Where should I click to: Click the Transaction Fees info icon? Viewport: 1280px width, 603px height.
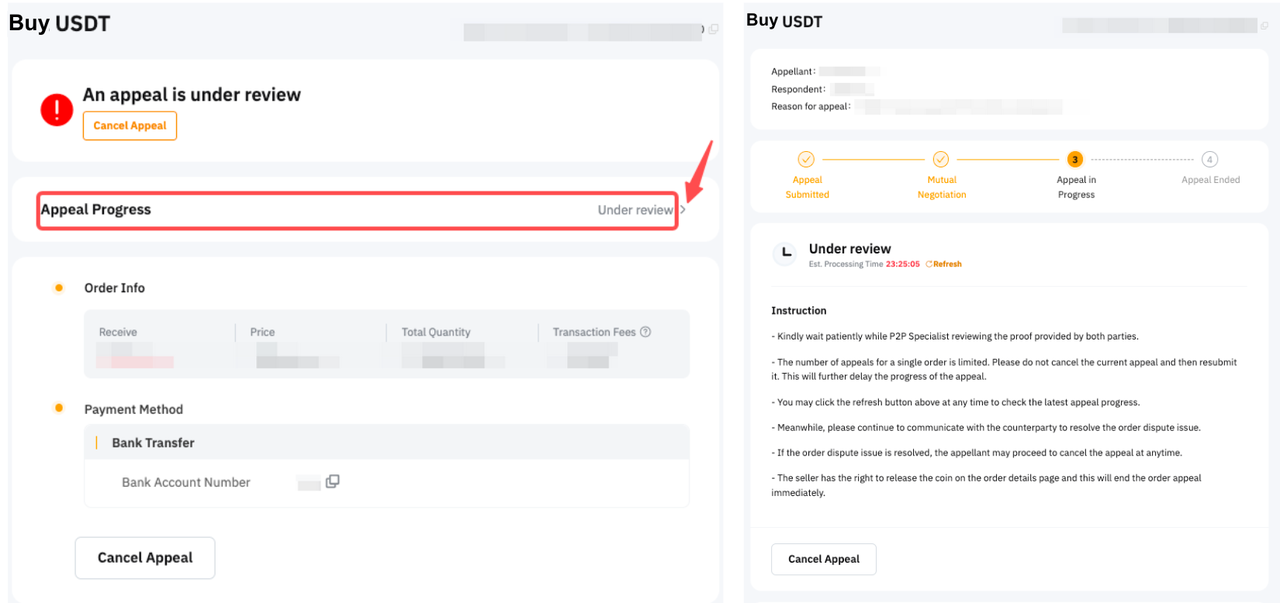[645, 332]
